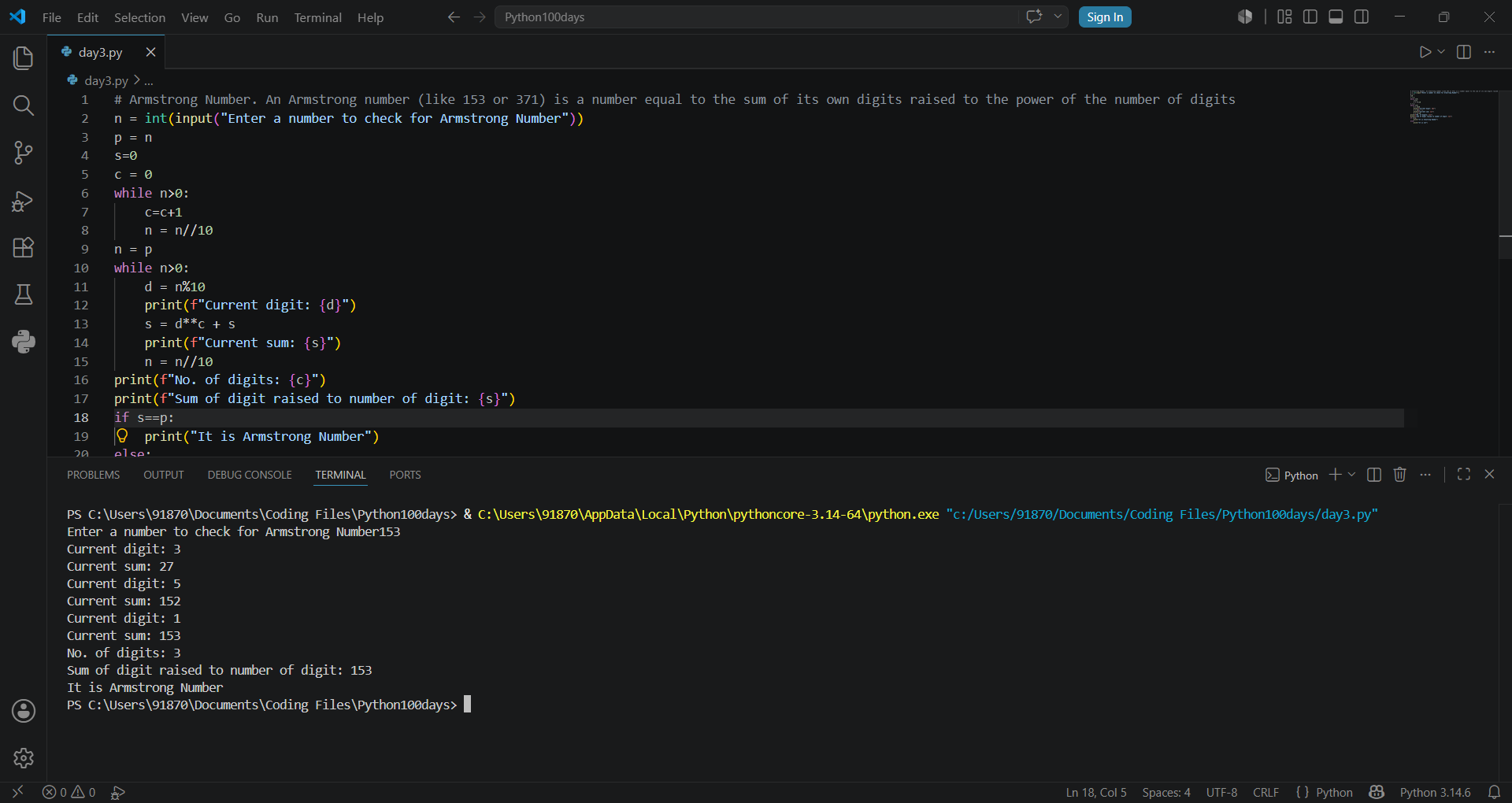Expand the Copilot chat dropdown chevron
Screen dimensions: 1512x803
point(1058,17)
